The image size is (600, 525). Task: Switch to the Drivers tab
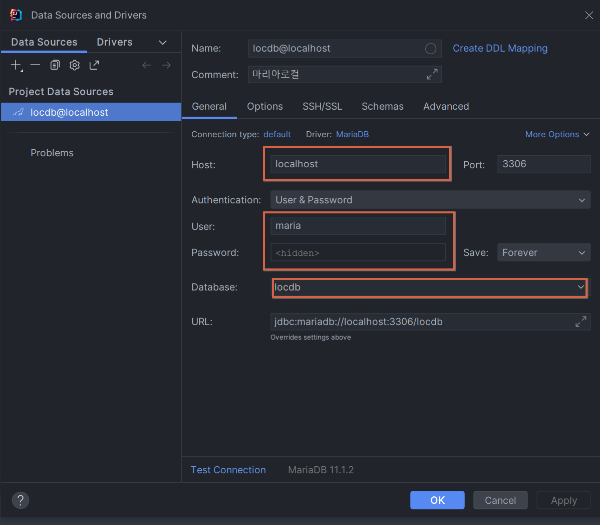pos(114,42)
